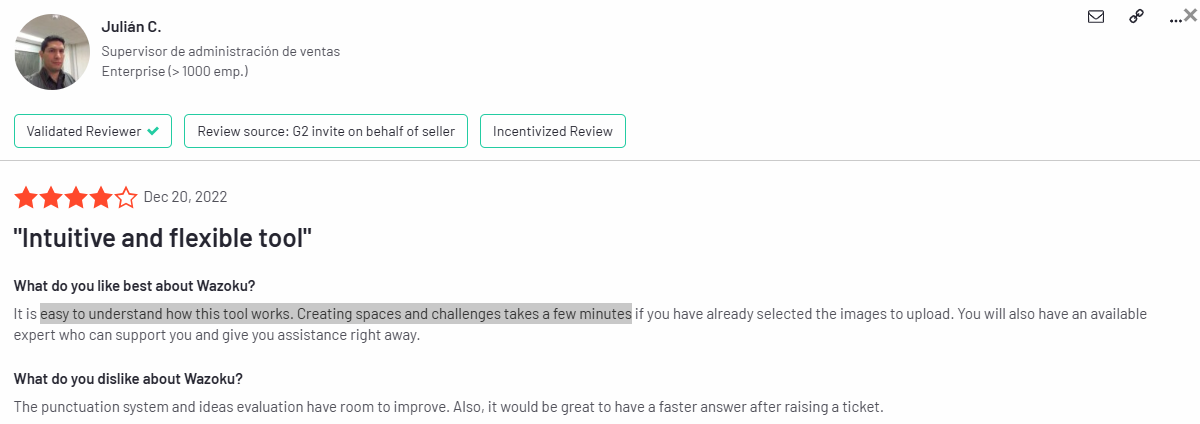The image size is (1200, 424).
Task: Copy review link via chain icon
Action: (x=1136, y=16)
